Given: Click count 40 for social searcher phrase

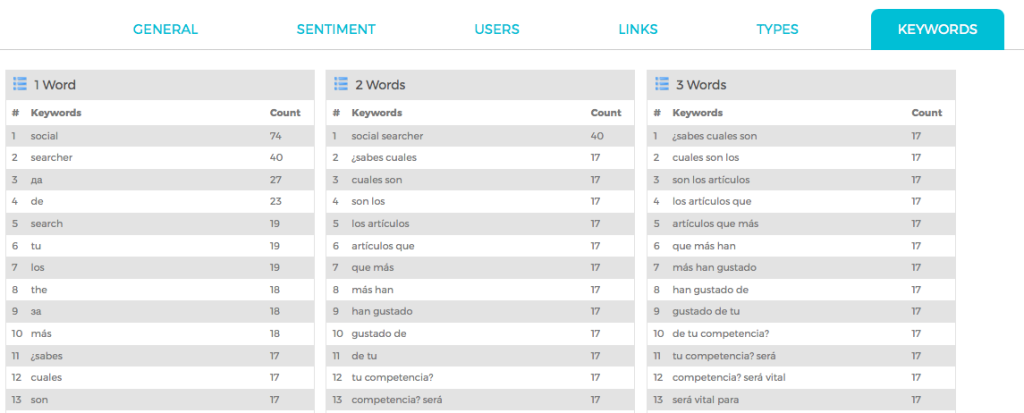Looking at the screenshot, I should click(x=598, y=136).
